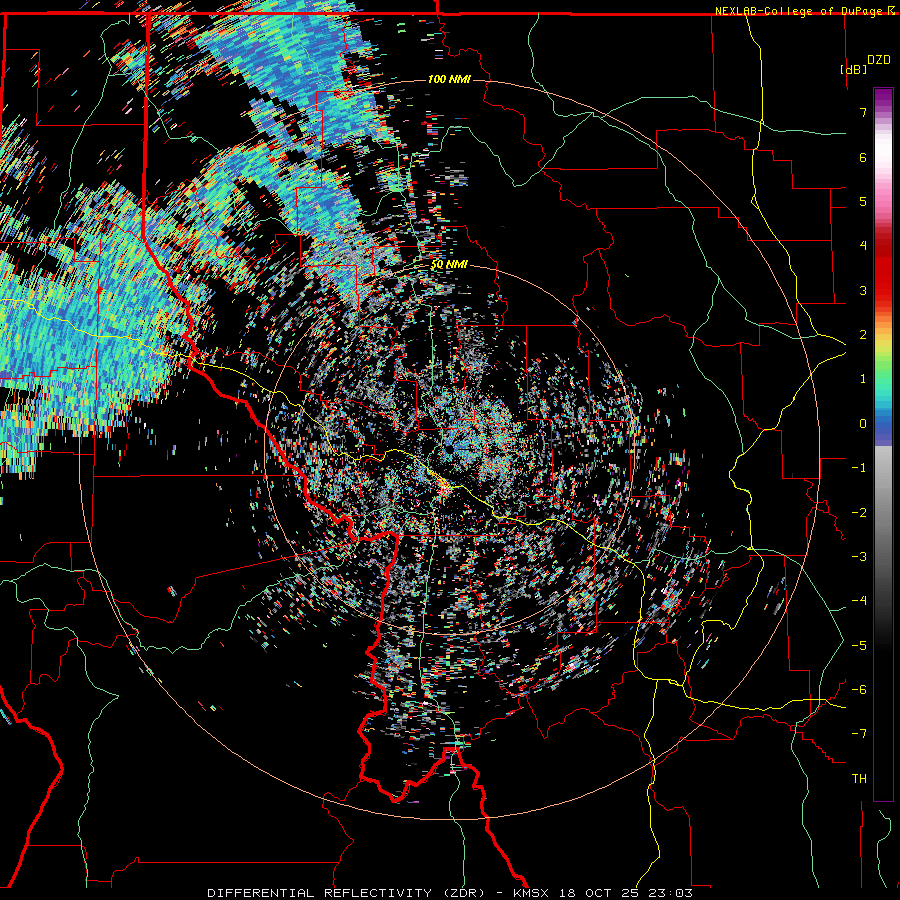The image size is (900, 900).
Task: Click the -3 value on the dB scale
Action: 859,557
